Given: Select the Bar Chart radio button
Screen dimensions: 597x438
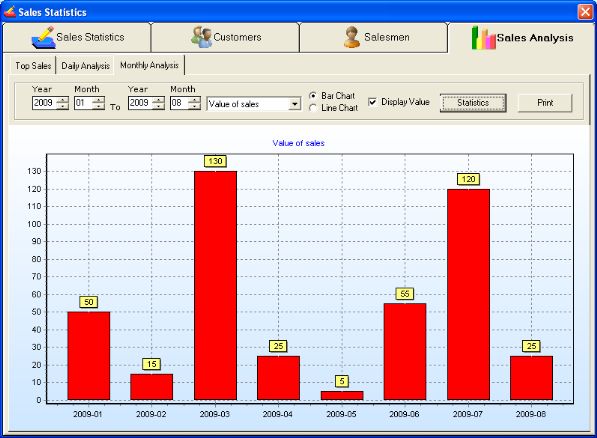Looking at the screenshot, I should [x=313, y=96].
